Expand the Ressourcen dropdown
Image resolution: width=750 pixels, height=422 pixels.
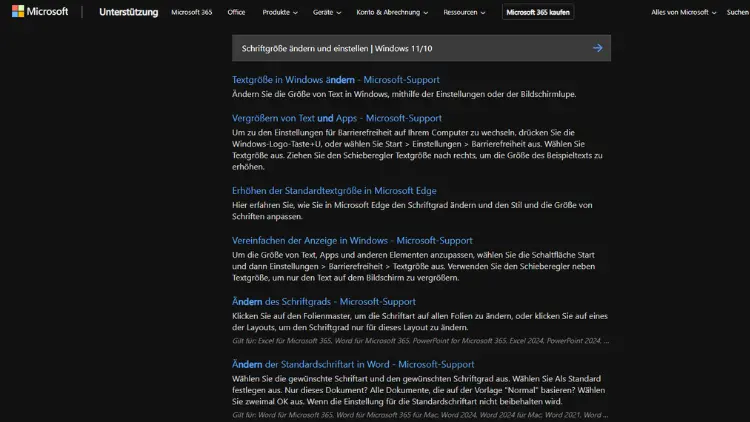coord(464,12)
